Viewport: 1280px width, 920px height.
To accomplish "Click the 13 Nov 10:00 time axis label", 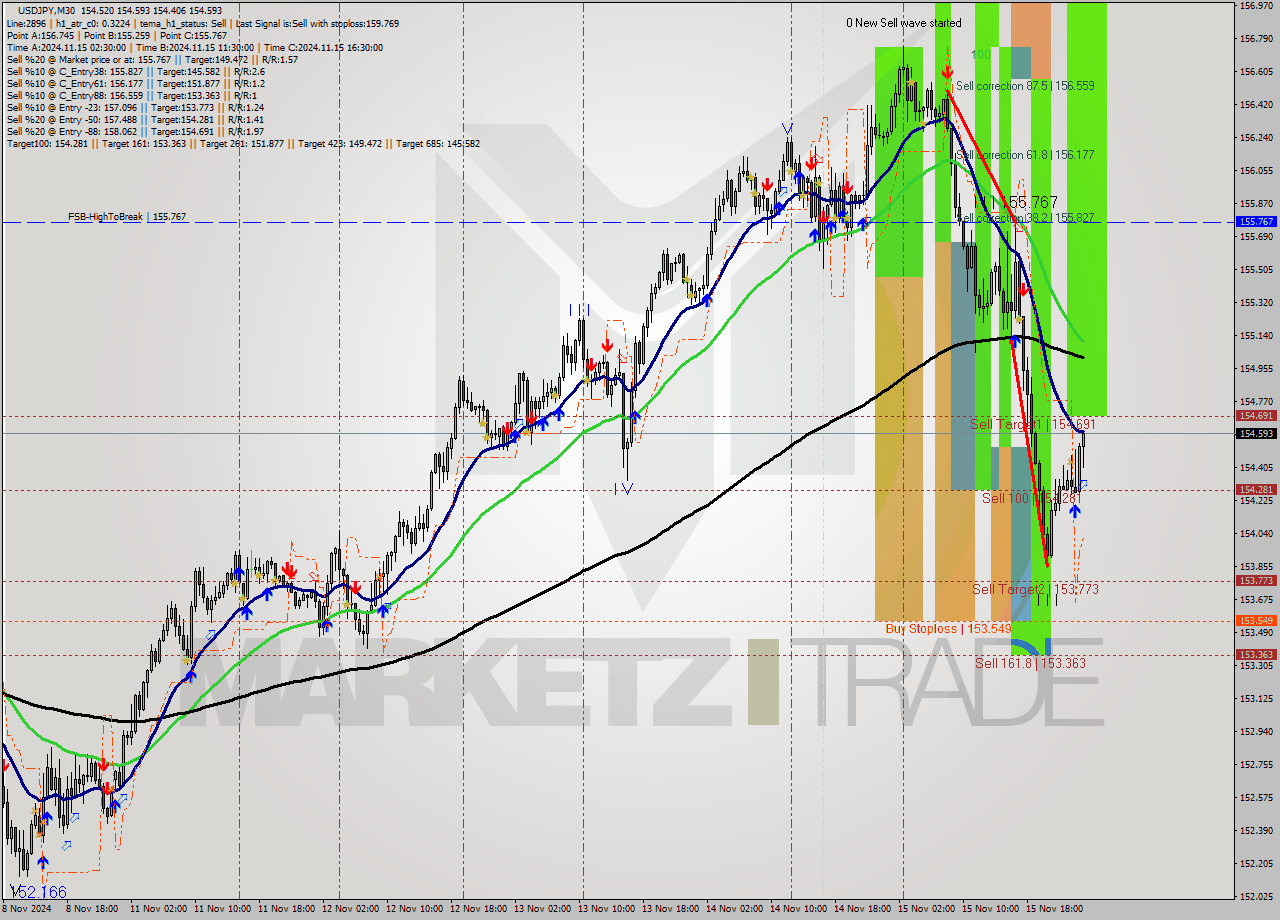I will coord(606,909).
